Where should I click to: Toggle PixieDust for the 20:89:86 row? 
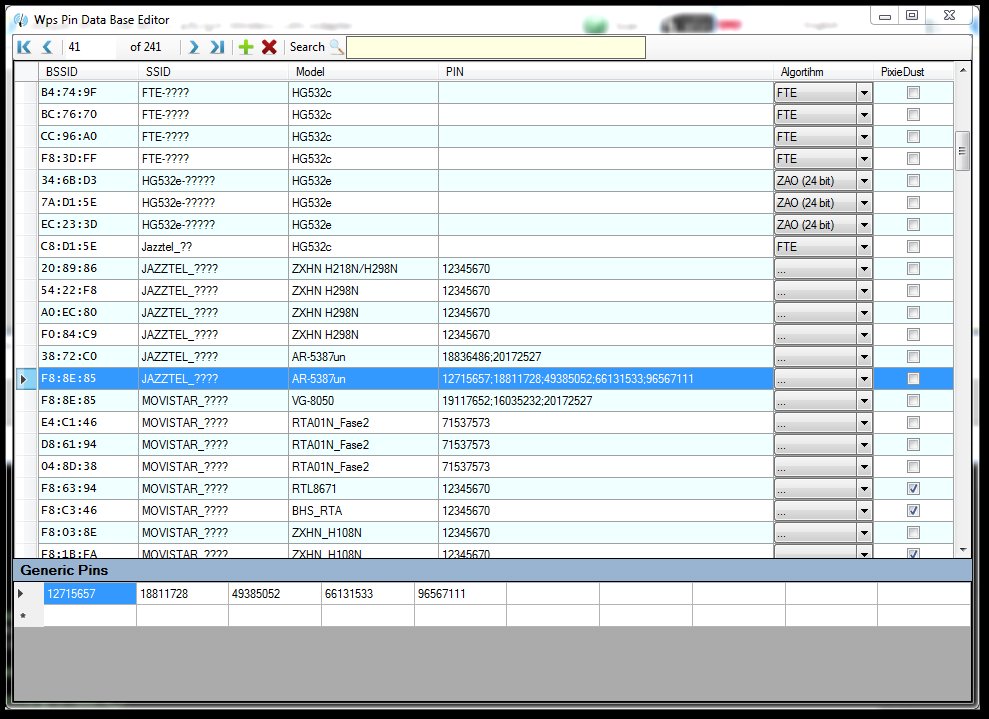pos(913,269)
